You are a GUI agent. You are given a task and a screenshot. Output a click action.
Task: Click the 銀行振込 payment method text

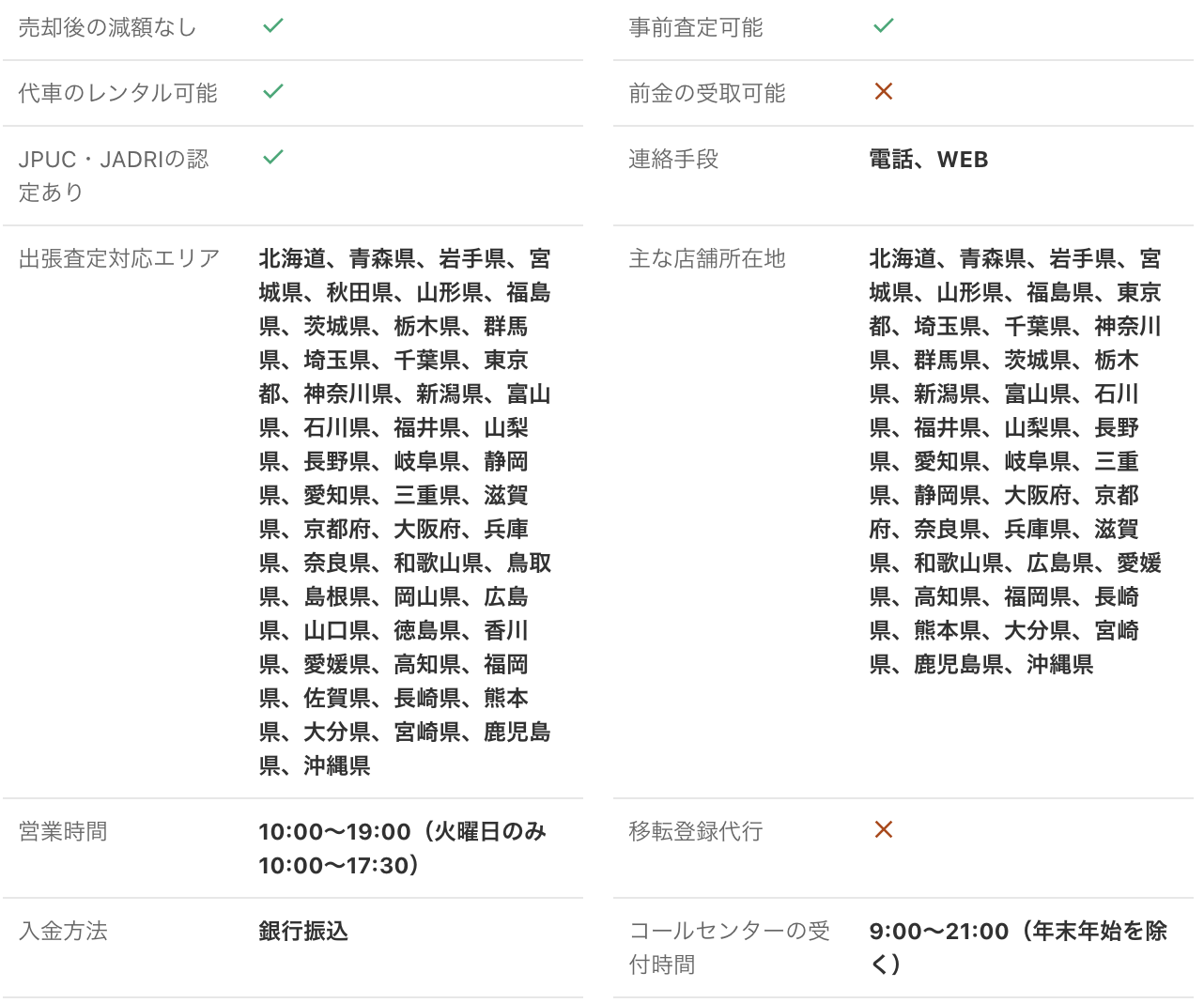pos(303,932)
